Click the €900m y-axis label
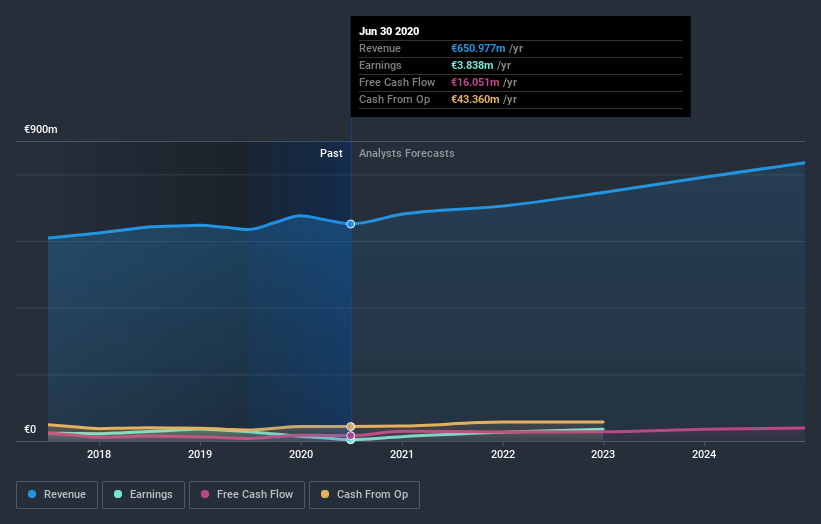Image resolution: width=821 pixels, height=524 pixels. tap(41, 129)
